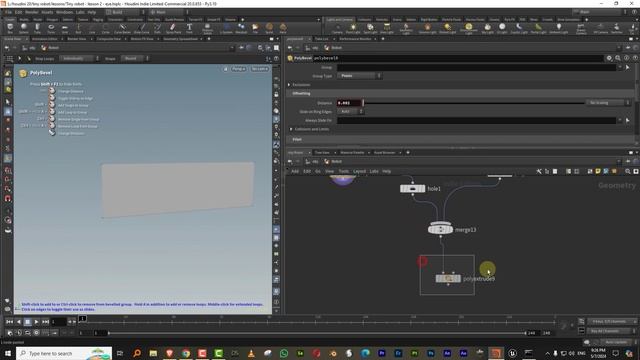Add a Point Light from the shelf
Viewport: 640px width, 360px height.
pyautogui.click(x=353, y=28)
